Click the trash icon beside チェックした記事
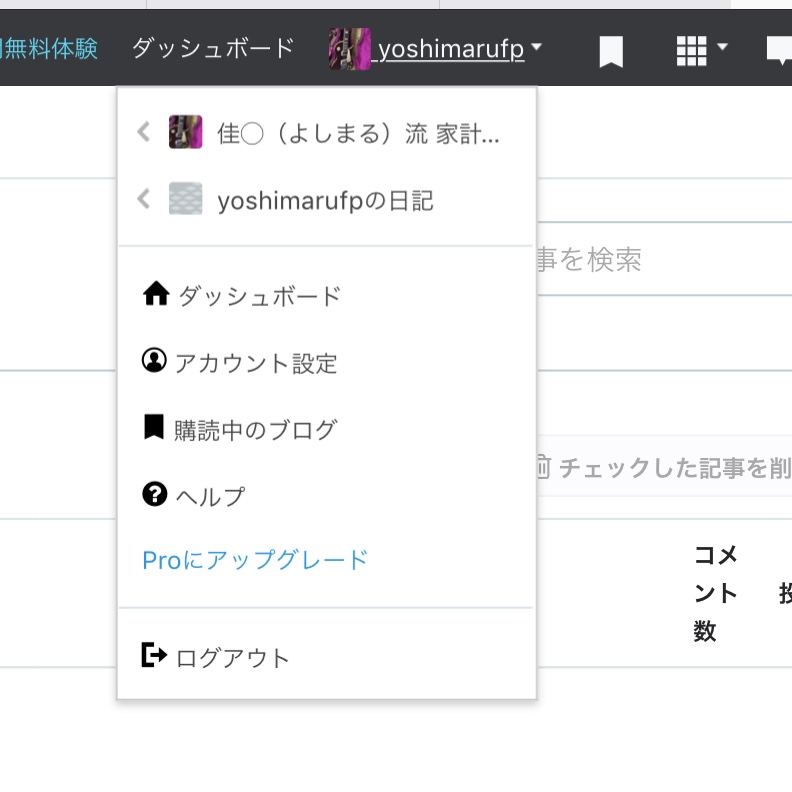792x792 pixels. [543, 466]
